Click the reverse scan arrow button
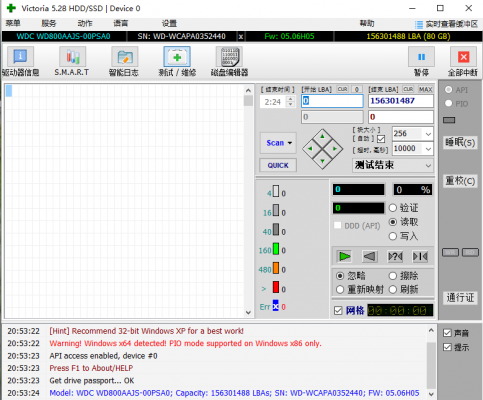This screenshot has height=400, width=483. coord(370,256)
